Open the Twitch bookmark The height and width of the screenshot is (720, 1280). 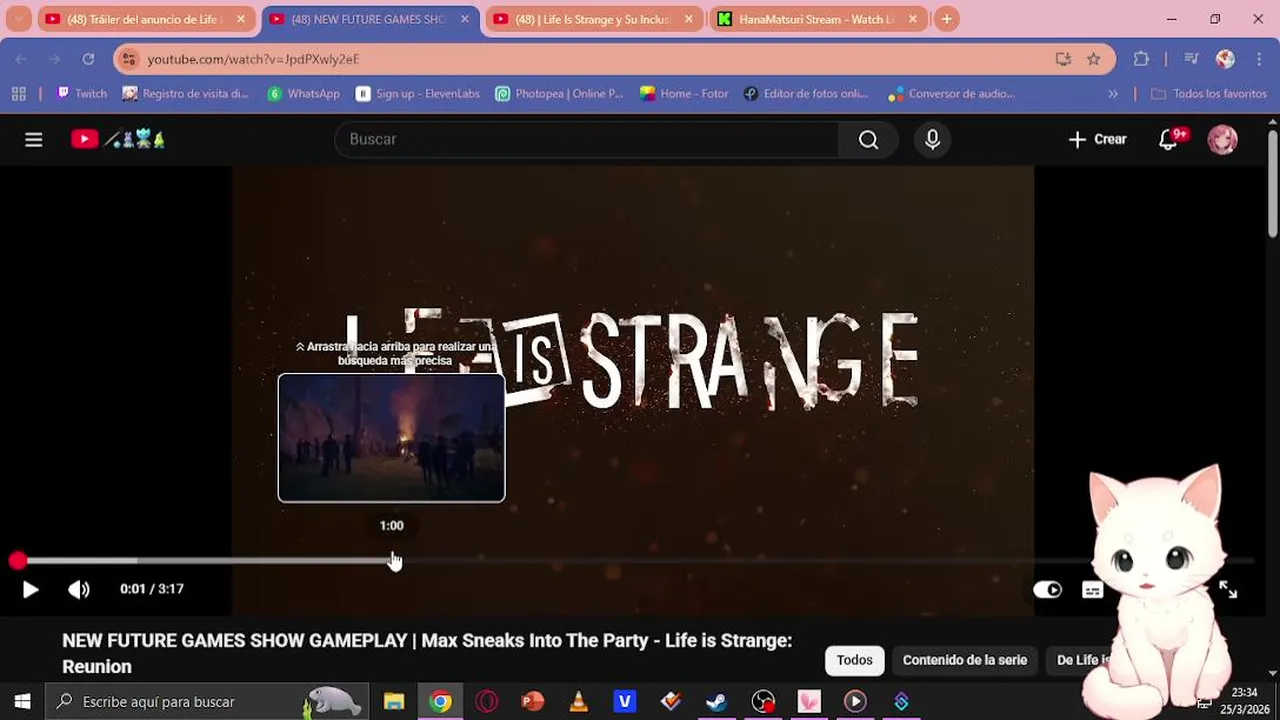(x=82, y=94)
